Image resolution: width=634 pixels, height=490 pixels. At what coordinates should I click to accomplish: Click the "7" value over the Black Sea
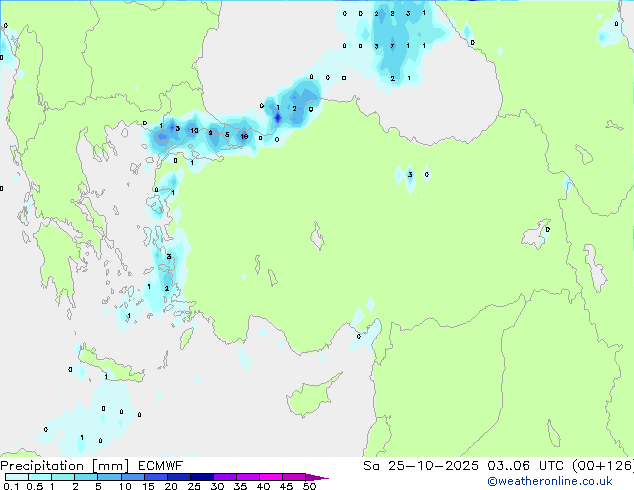point(392,46)
